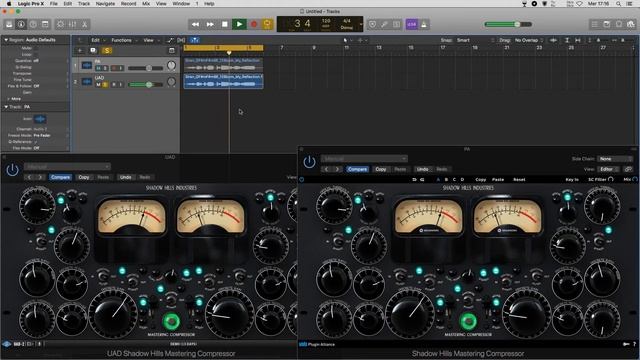Image resolution: width=640 pixels, height=360 pixels.
Task: Show the Global Tracks button
Action: [172, 51]
